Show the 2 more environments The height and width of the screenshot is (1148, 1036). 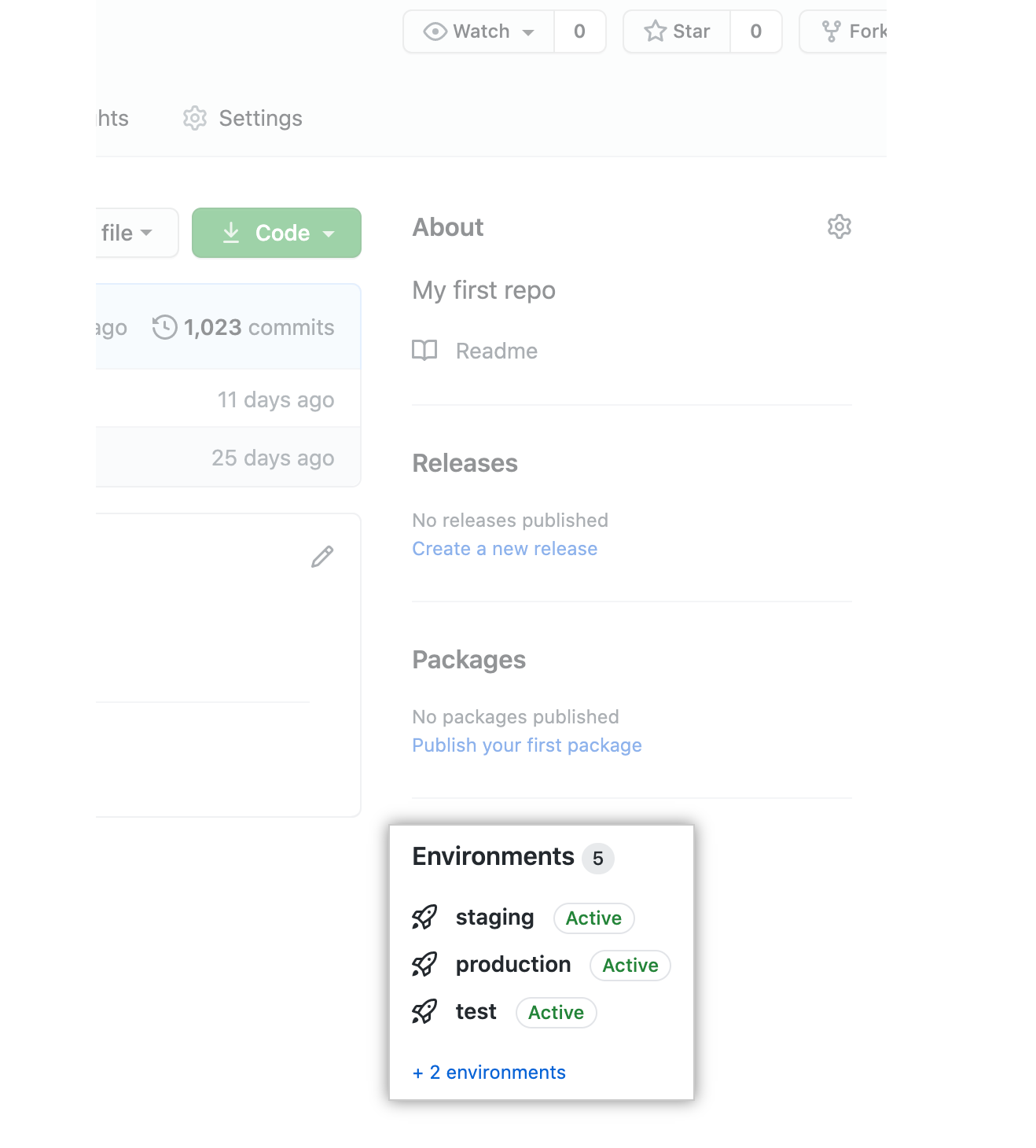coord(489,1073)
